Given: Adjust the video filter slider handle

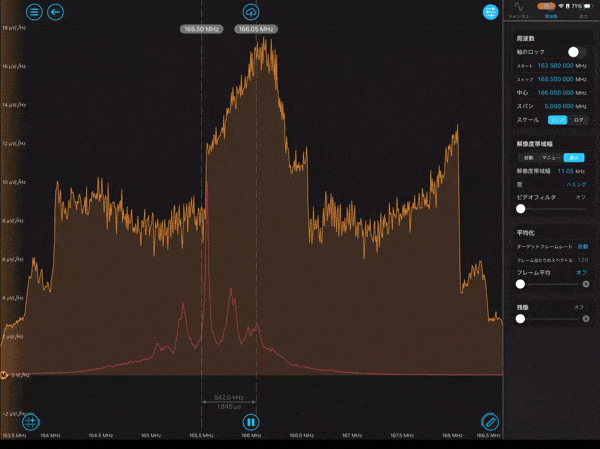Looking at the screenshot, I should pos(520,209).
